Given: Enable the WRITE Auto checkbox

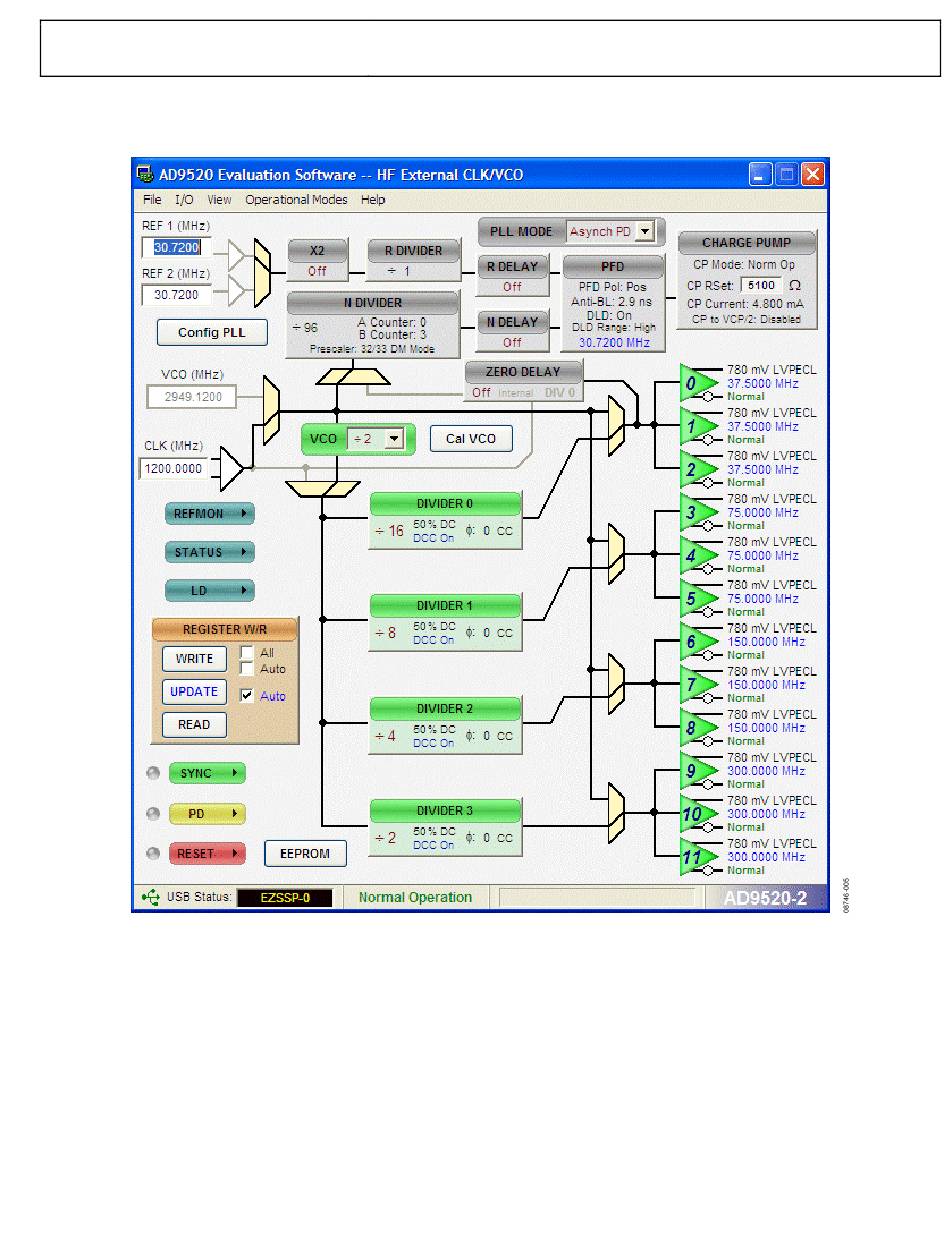Looking at the screenshot, I should (x=247, y=668).
